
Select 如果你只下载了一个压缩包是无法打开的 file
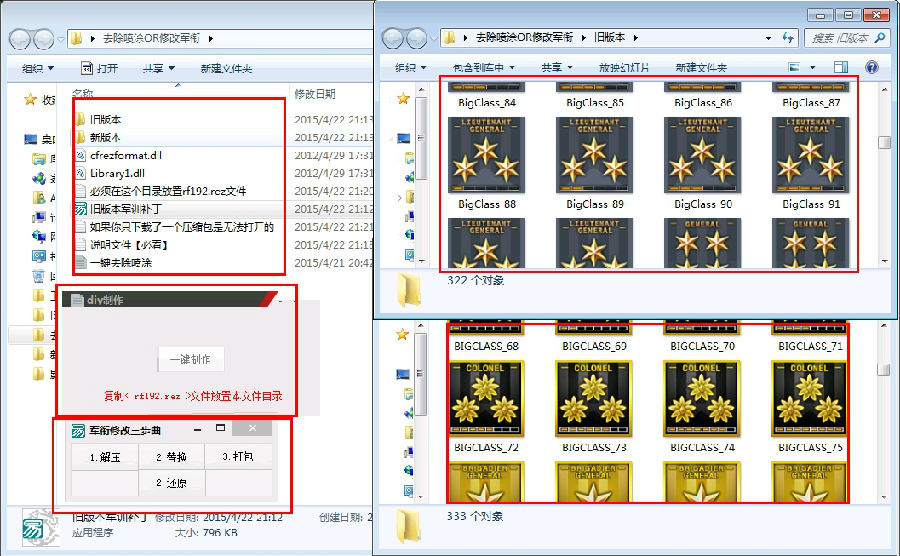[x=174, y=227]
